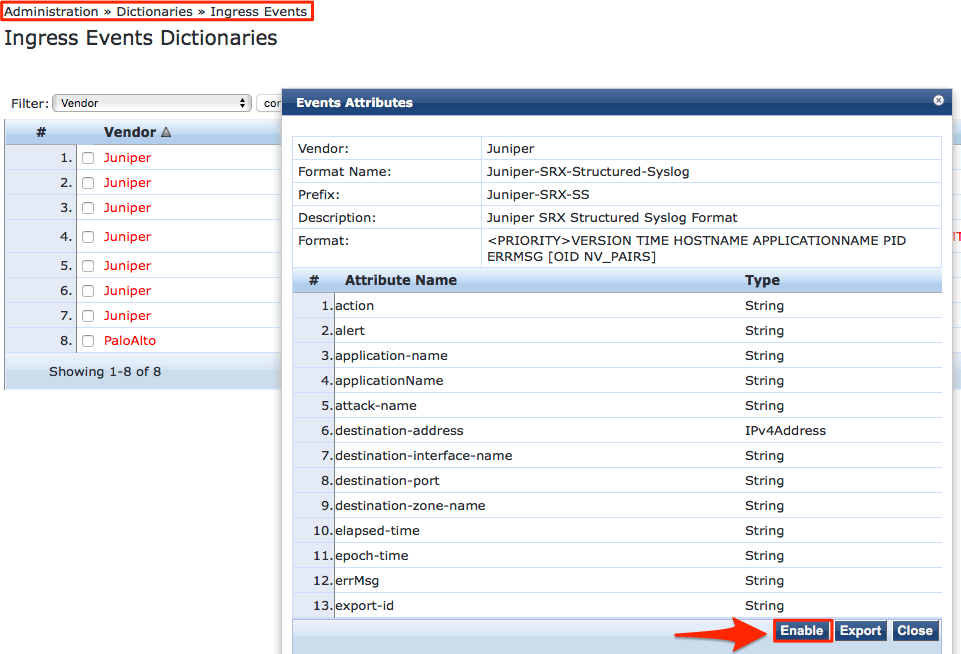
Task: Select the 'attack-name' attribute
Action: tap(617, 406)
